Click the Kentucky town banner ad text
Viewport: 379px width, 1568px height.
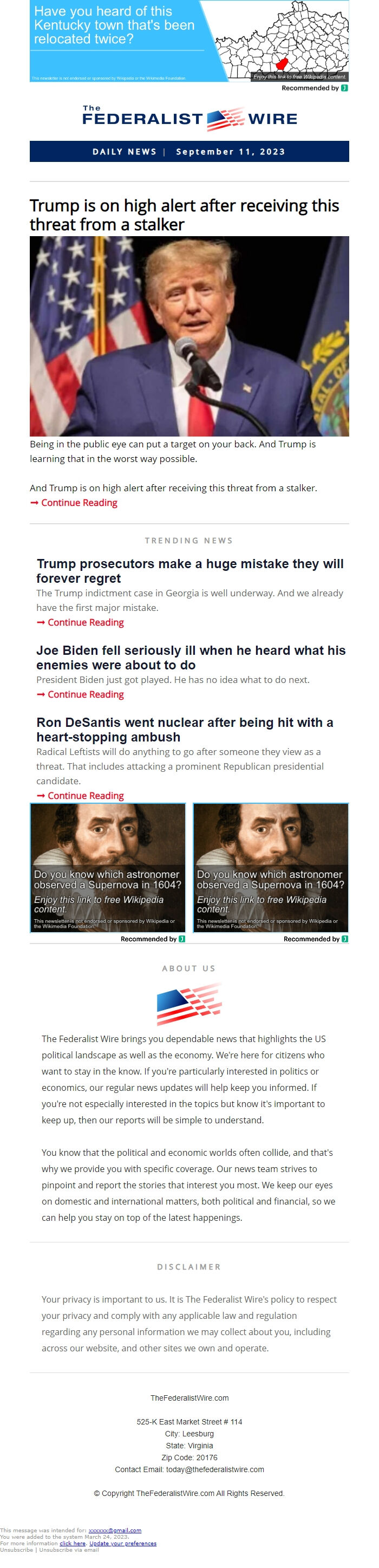114,25
